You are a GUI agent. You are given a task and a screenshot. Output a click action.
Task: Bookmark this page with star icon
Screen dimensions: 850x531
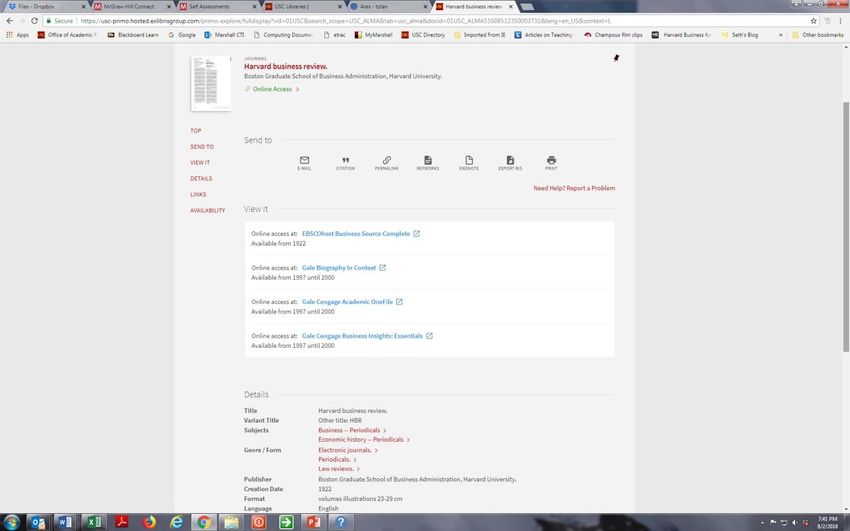[x=814, y=21]
